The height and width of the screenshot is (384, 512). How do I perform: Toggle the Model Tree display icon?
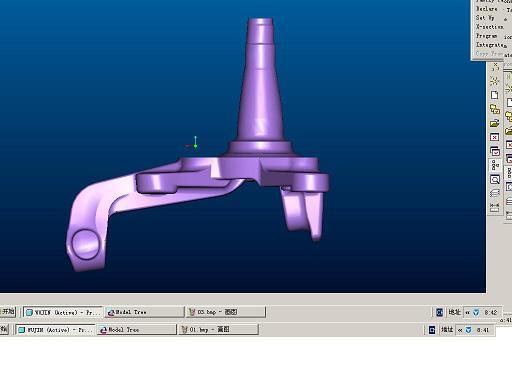[x=495, y=165]
